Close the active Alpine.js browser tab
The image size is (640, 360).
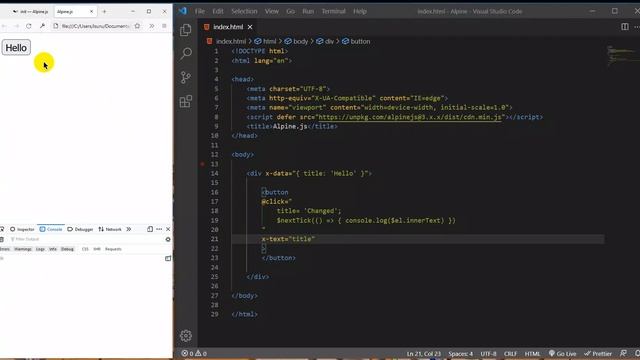coord(91,11)
